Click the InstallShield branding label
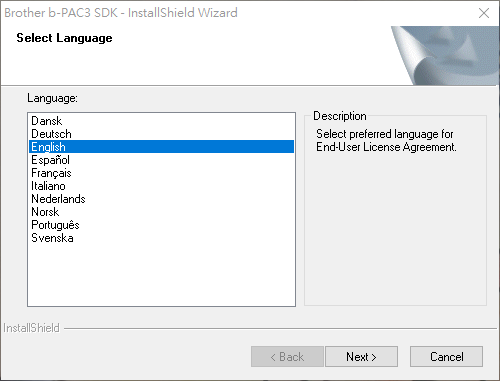 pos(31,328)
